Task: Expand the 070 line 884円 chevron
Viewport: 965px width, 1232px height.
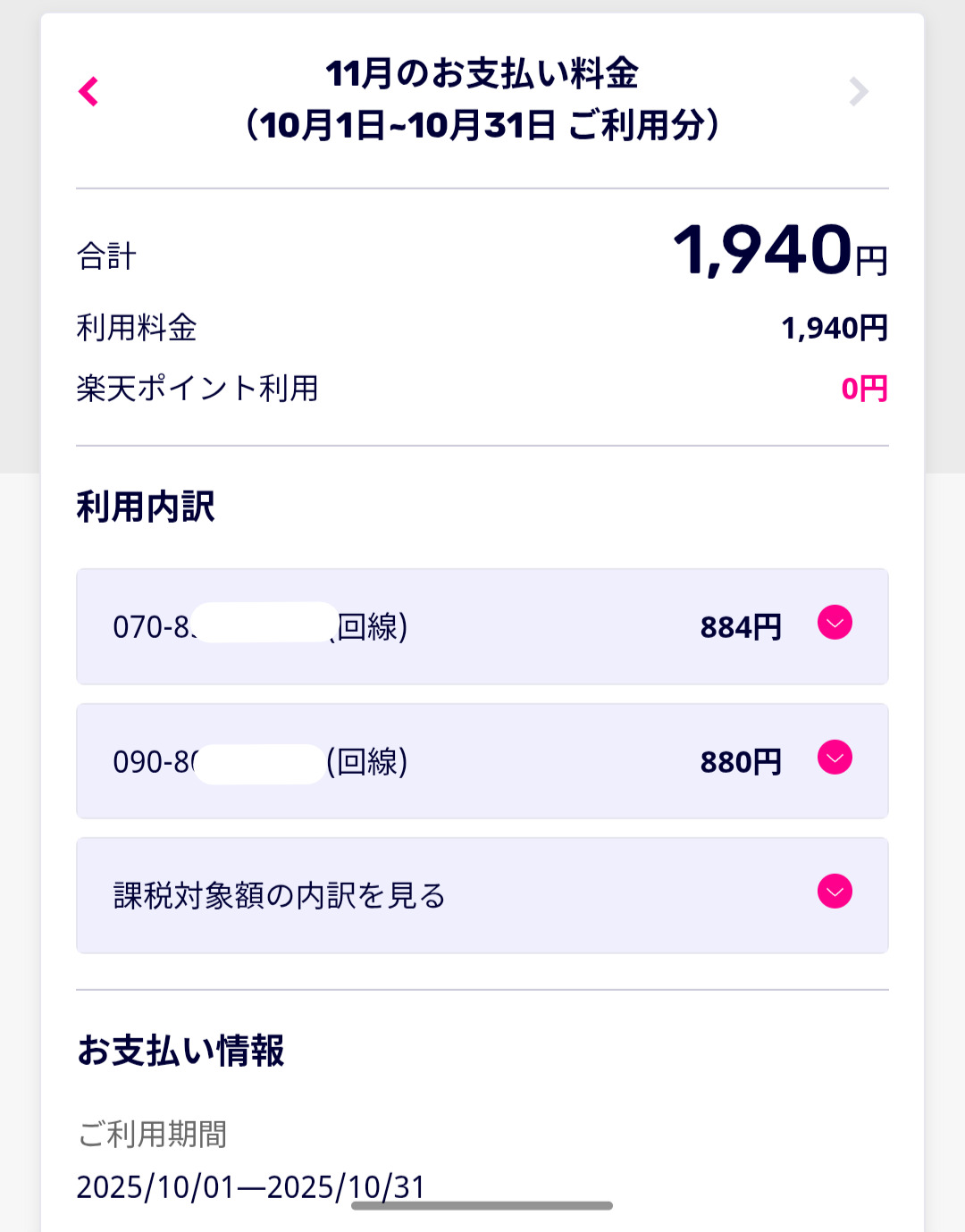Action: [x=835, y=623]
